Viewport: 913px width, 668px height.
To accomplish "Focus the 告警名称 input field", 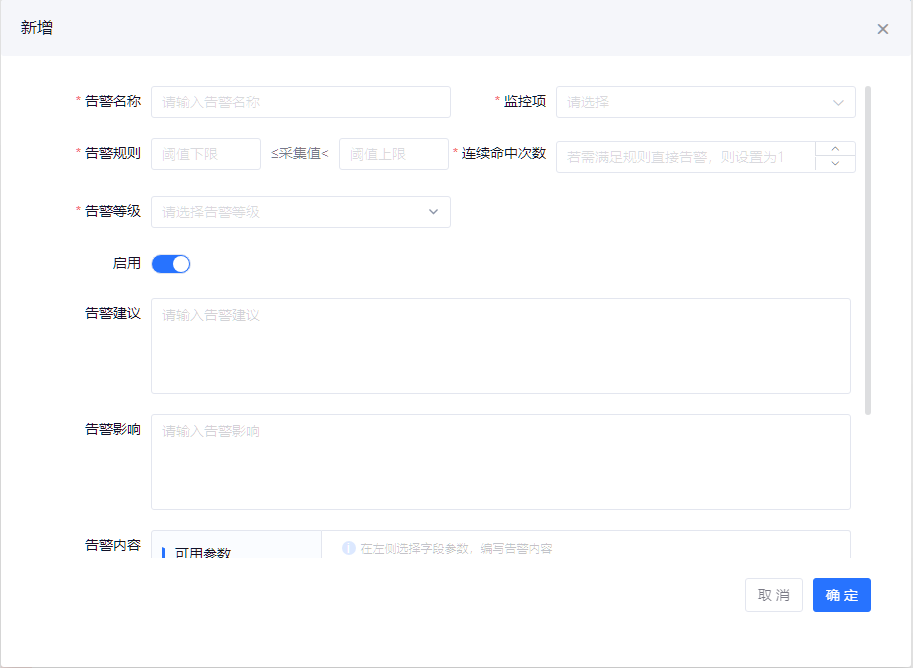I will [x=300, y=102].
